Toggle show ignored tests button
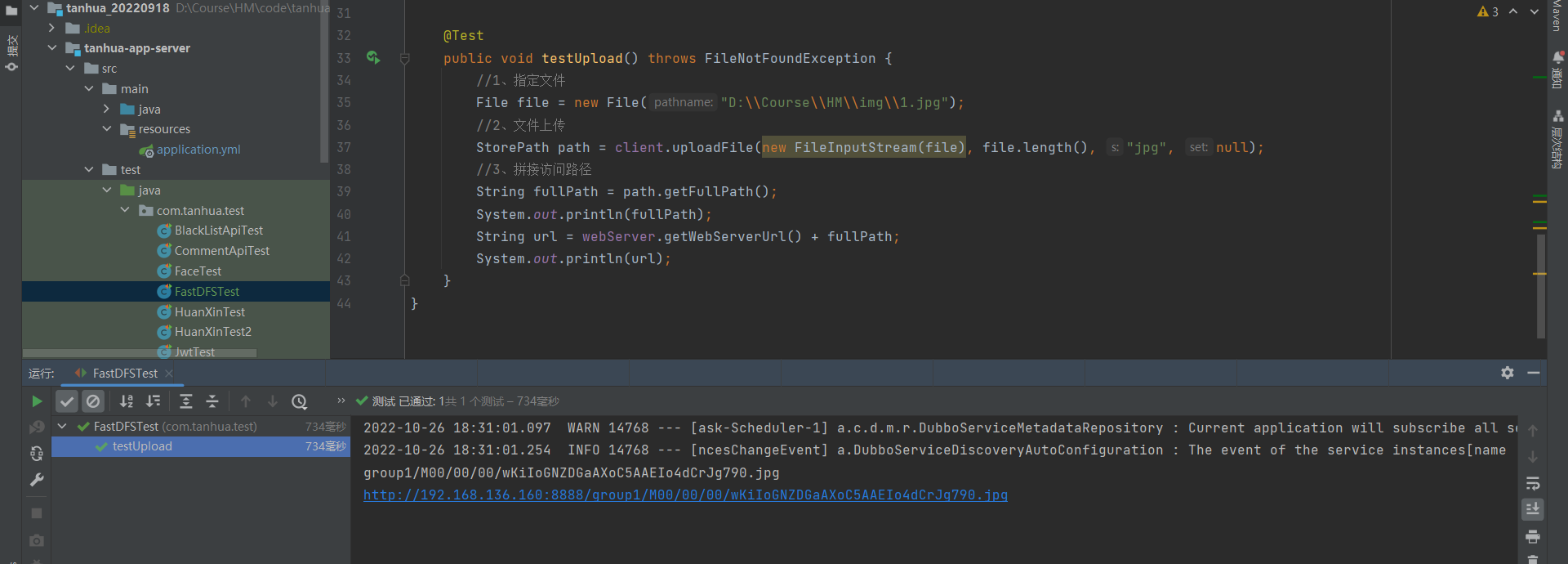 pyautogui.click(x=93, y=401)
